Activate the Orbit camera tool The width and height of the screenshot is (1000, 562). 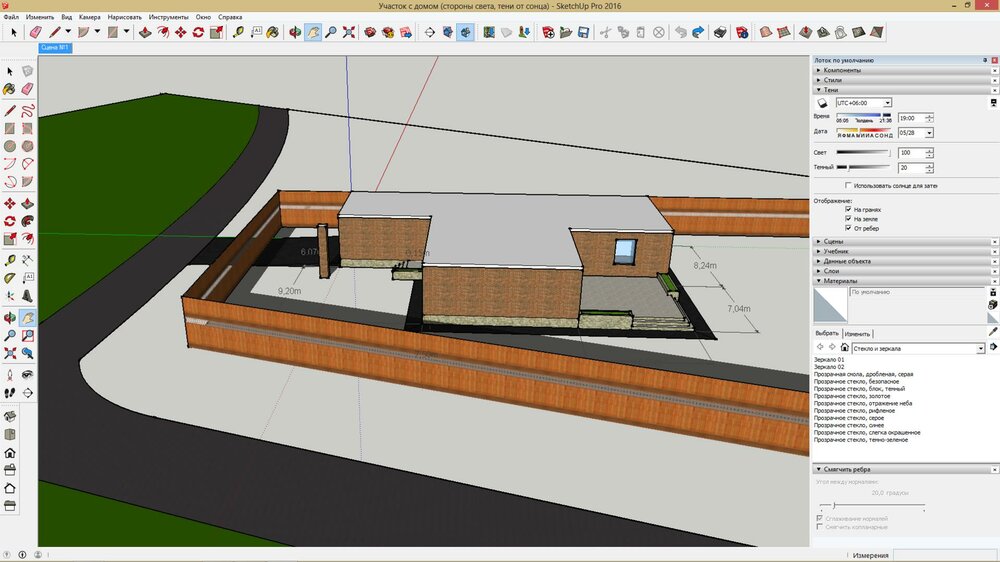point(295,32)
